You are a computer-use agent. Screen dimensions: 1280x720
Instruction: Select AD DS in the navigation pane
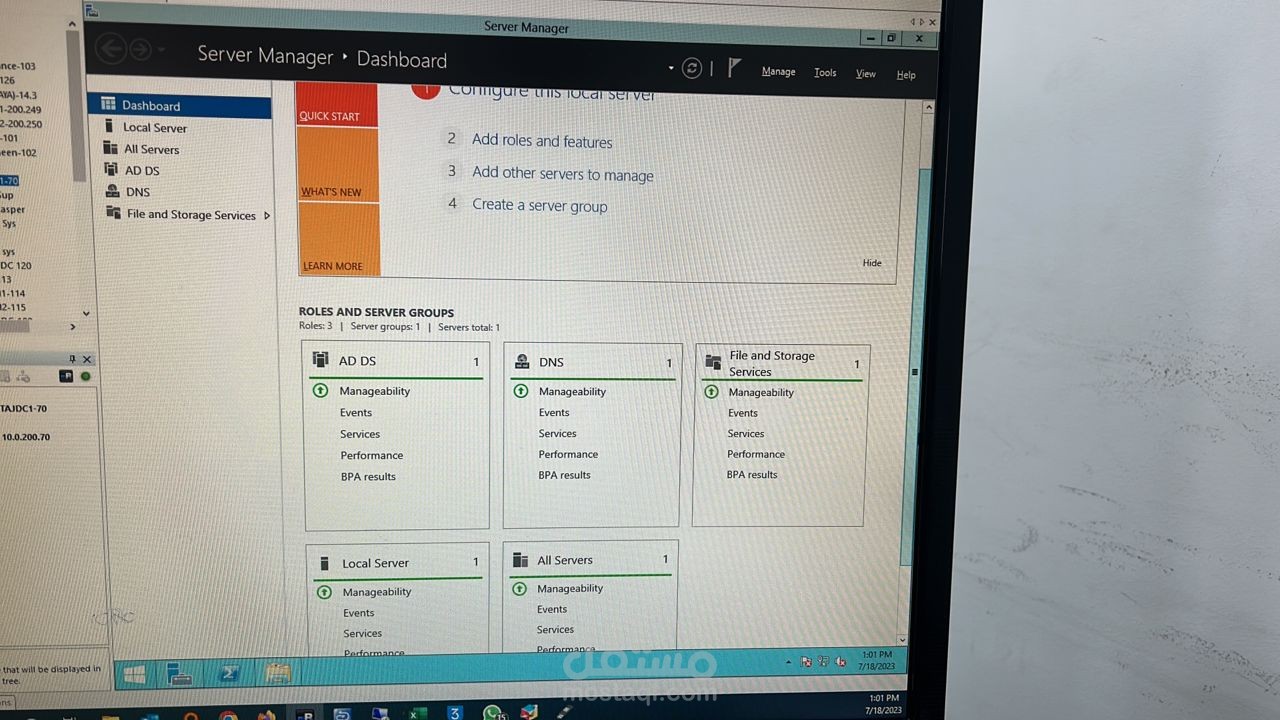(x=142, y=170)
